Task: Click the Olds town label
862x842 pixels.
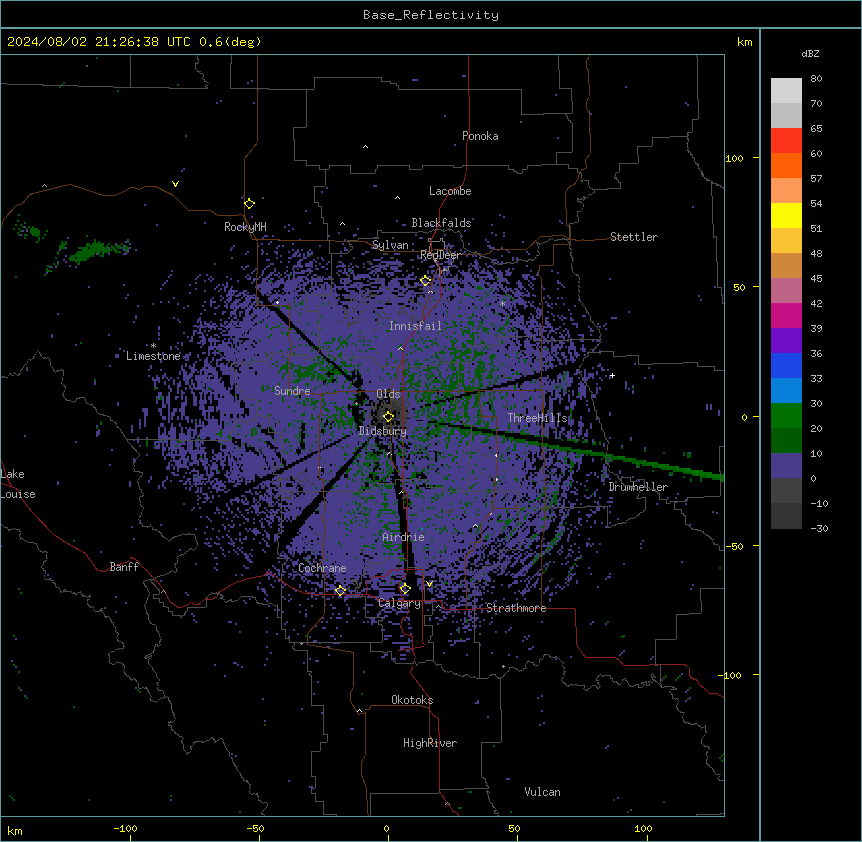Action: 388,394
